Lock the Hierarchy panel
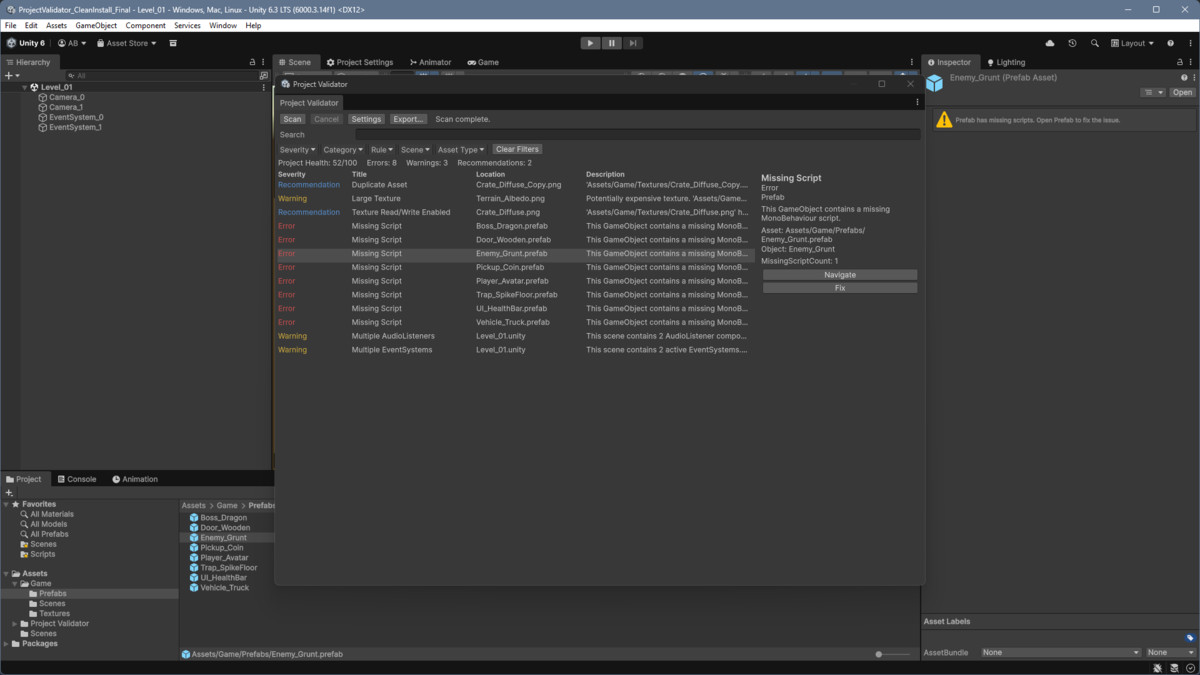This screenshot has width=1200, height=675. [x=252, y=62]
